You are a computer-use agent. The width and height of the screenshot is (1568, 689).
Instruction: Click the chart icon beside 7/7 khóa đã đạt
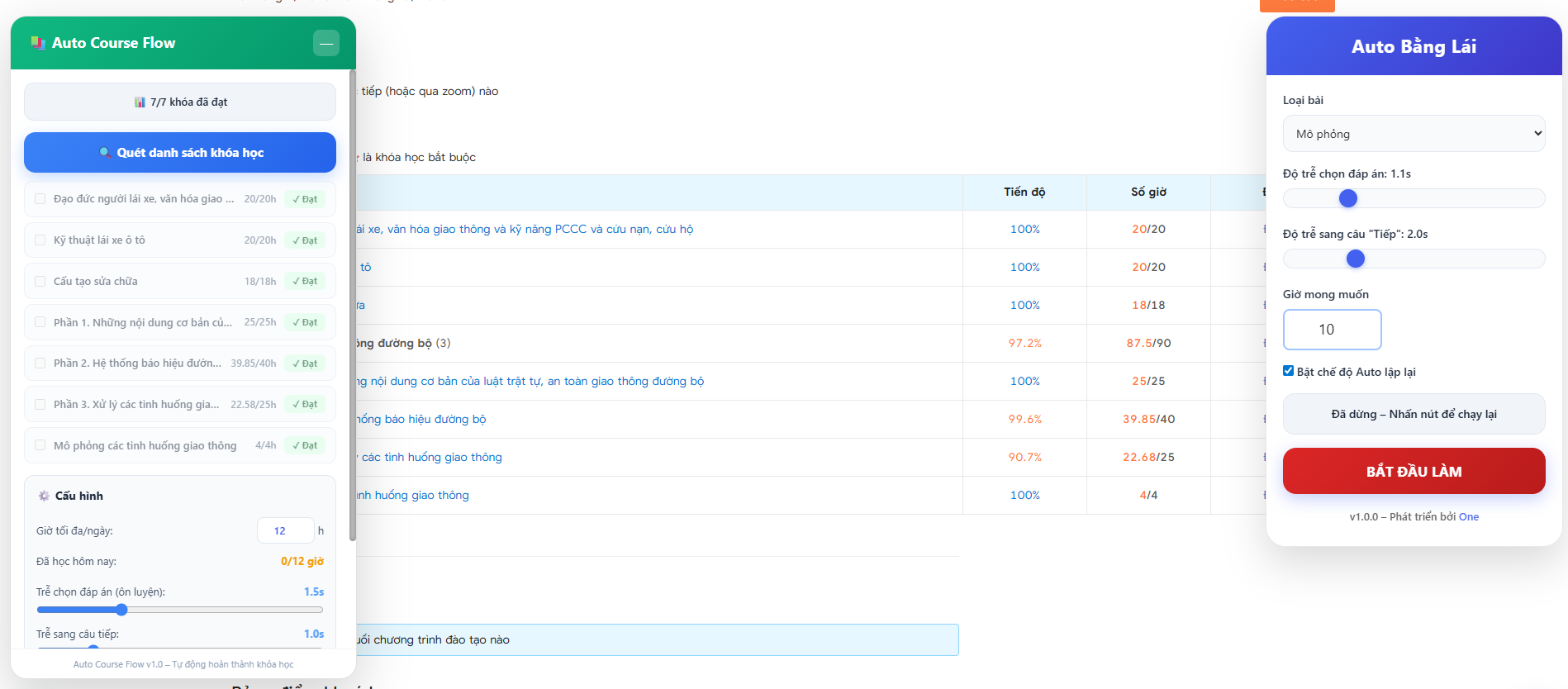(140, 102)
